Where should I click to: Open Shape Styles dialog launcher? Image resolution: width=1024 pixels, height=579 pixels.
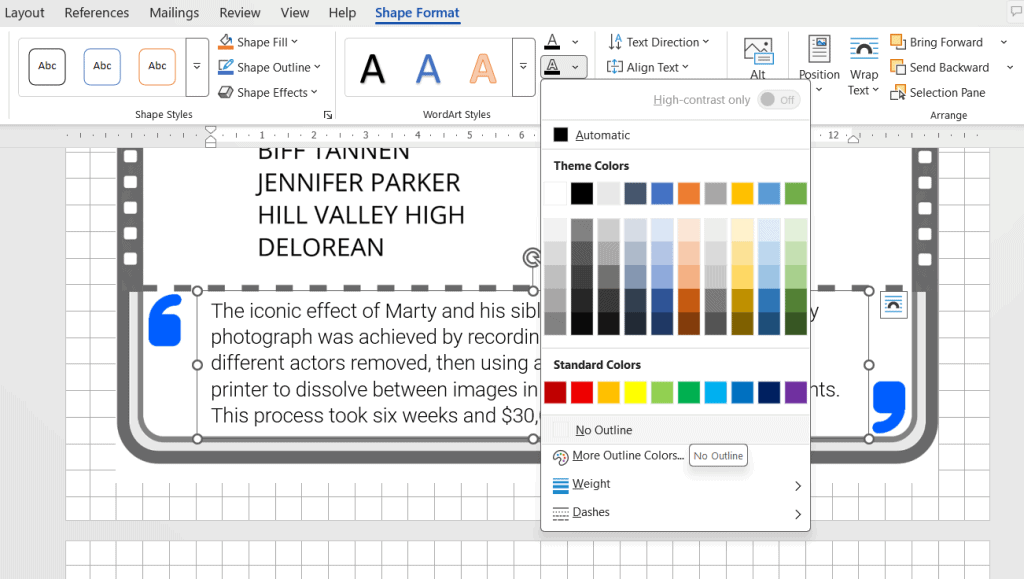click(x=328, y=115)
